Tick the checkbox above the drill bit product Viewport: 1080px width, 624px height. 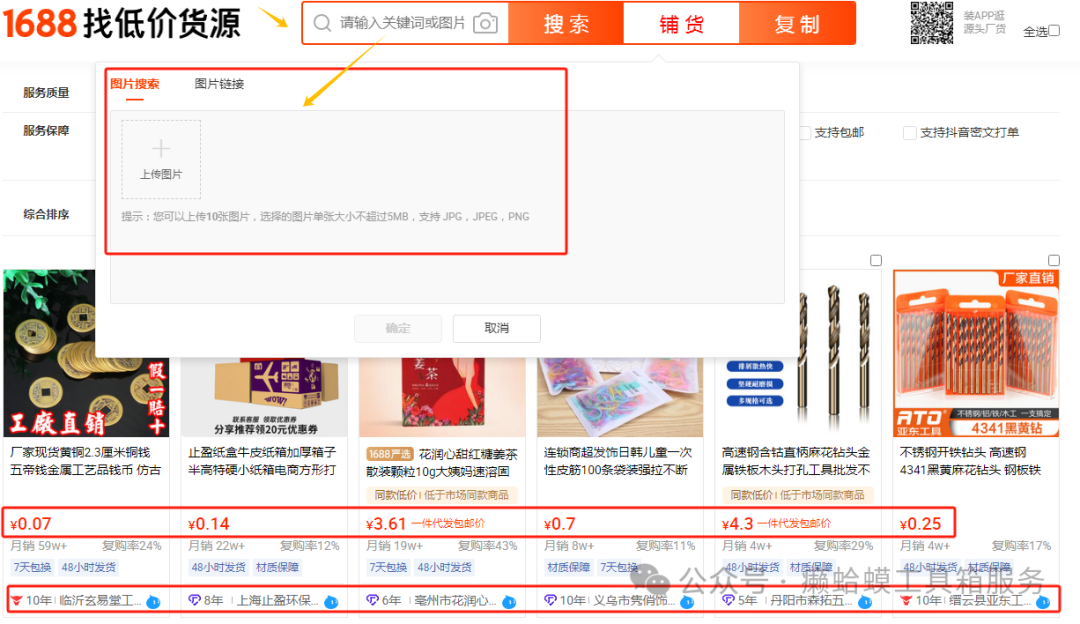click(875, 260)
